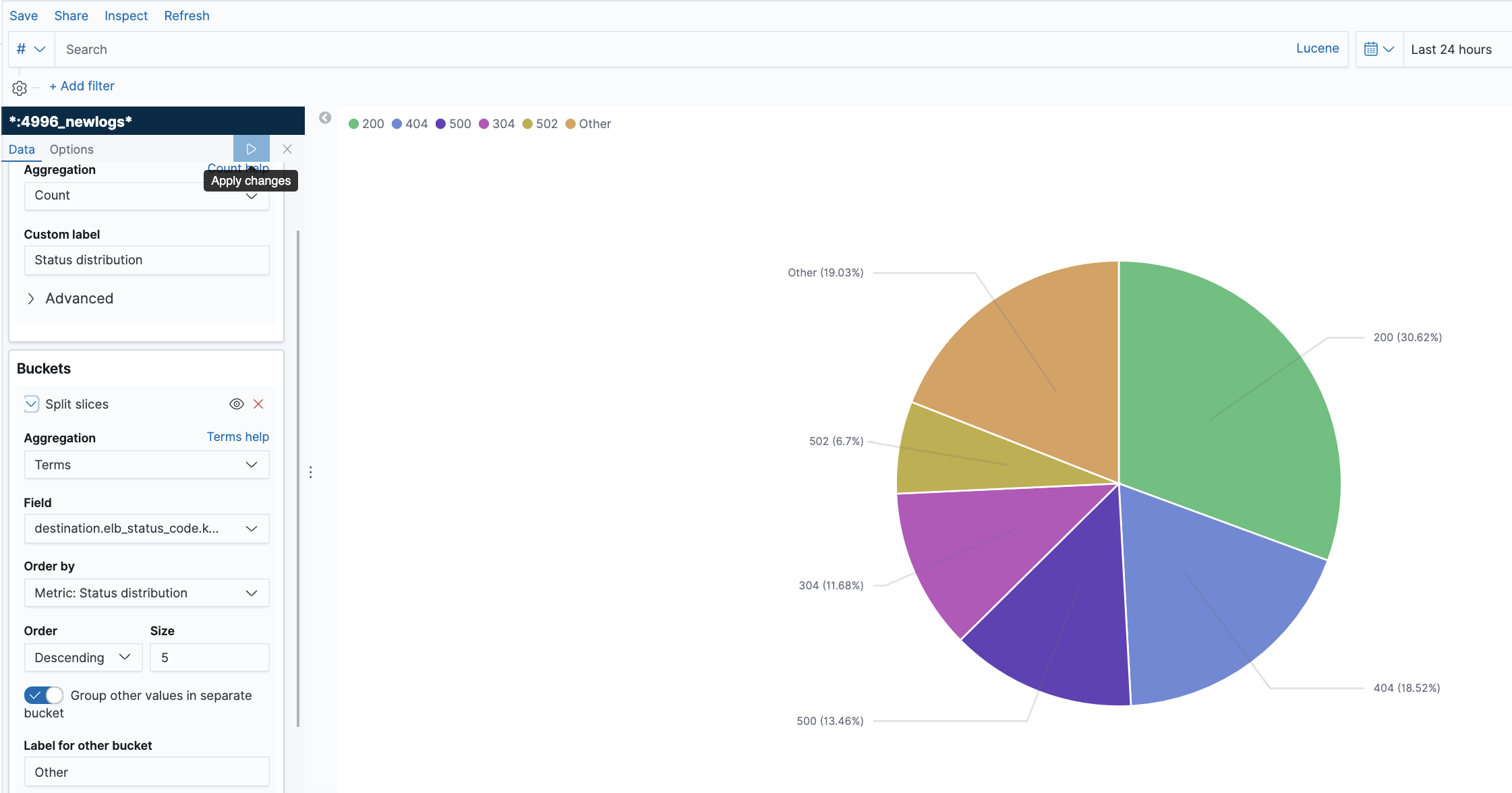Open the filter options gear icon
Screen dimensions: 1512x793
coord(20,88)
